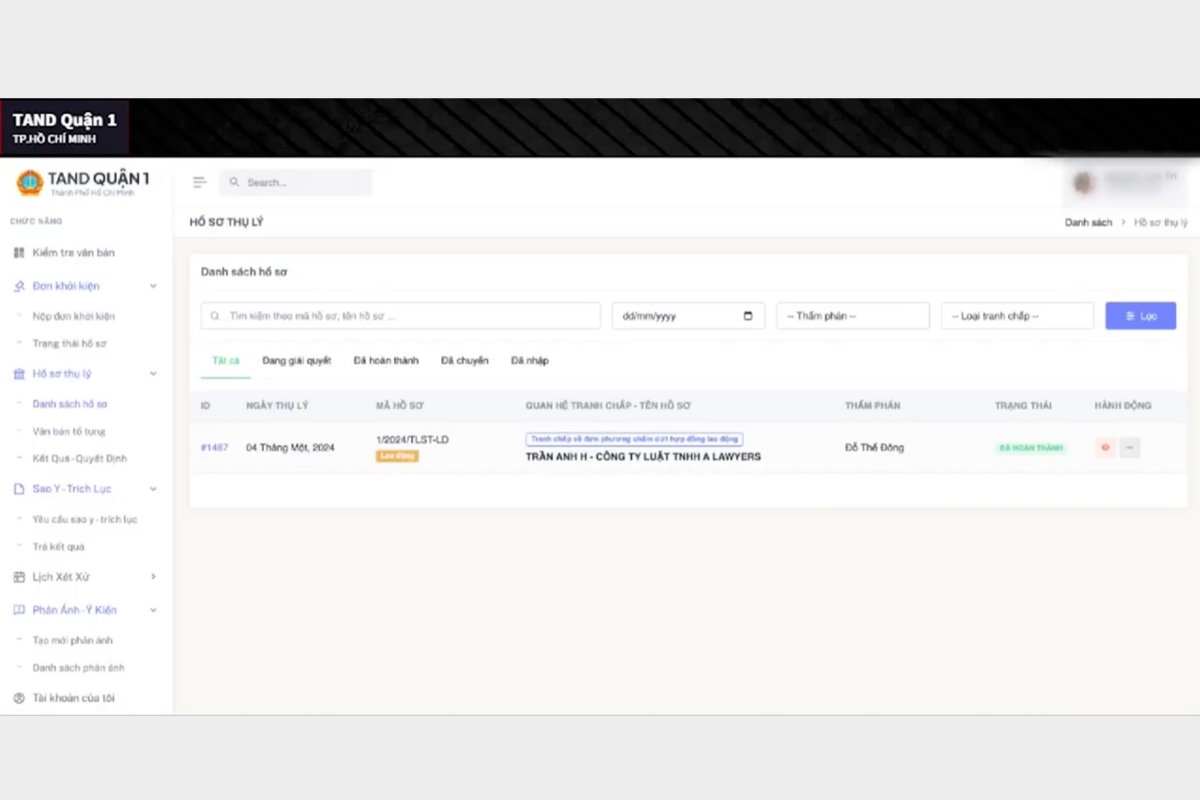
Task: Switch to the Đã chuyển tab
Action: 465,360
